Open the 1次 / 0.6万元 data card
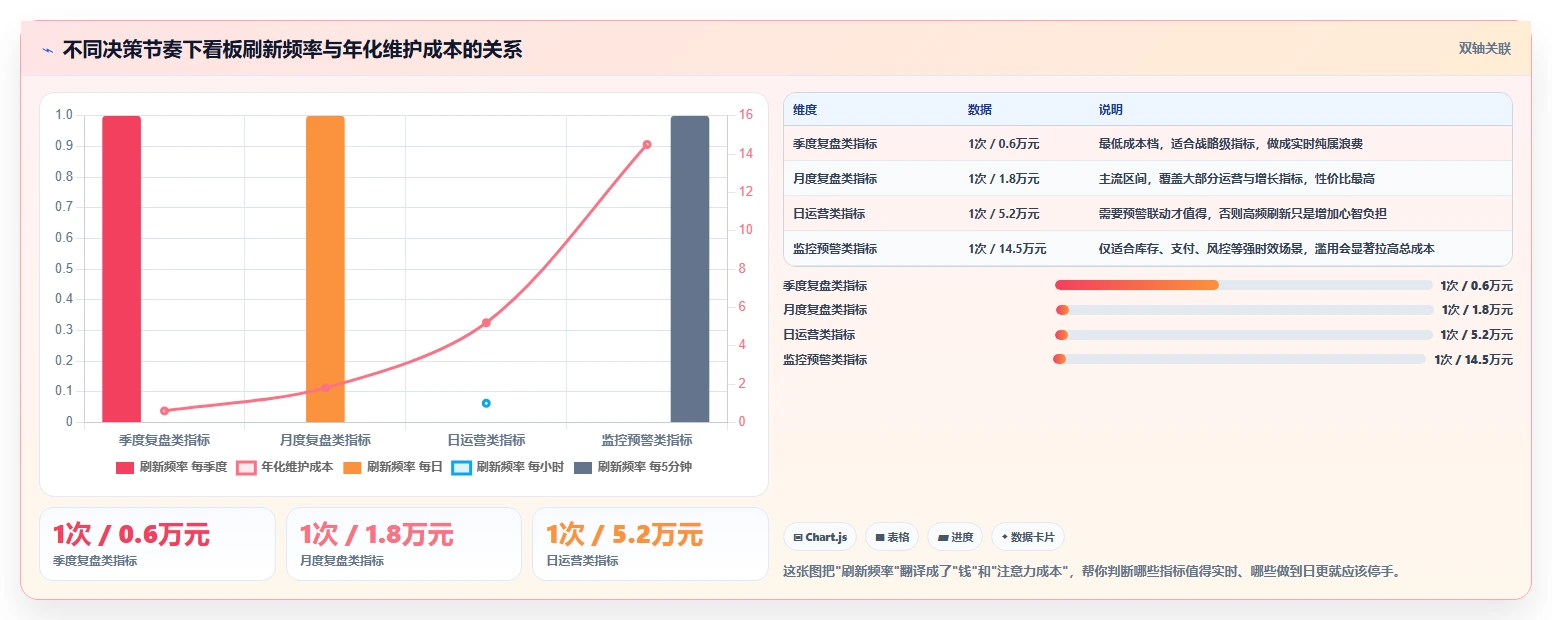Image resolution: width=1552 pixels, height=620 pixels. pos(157,544)
